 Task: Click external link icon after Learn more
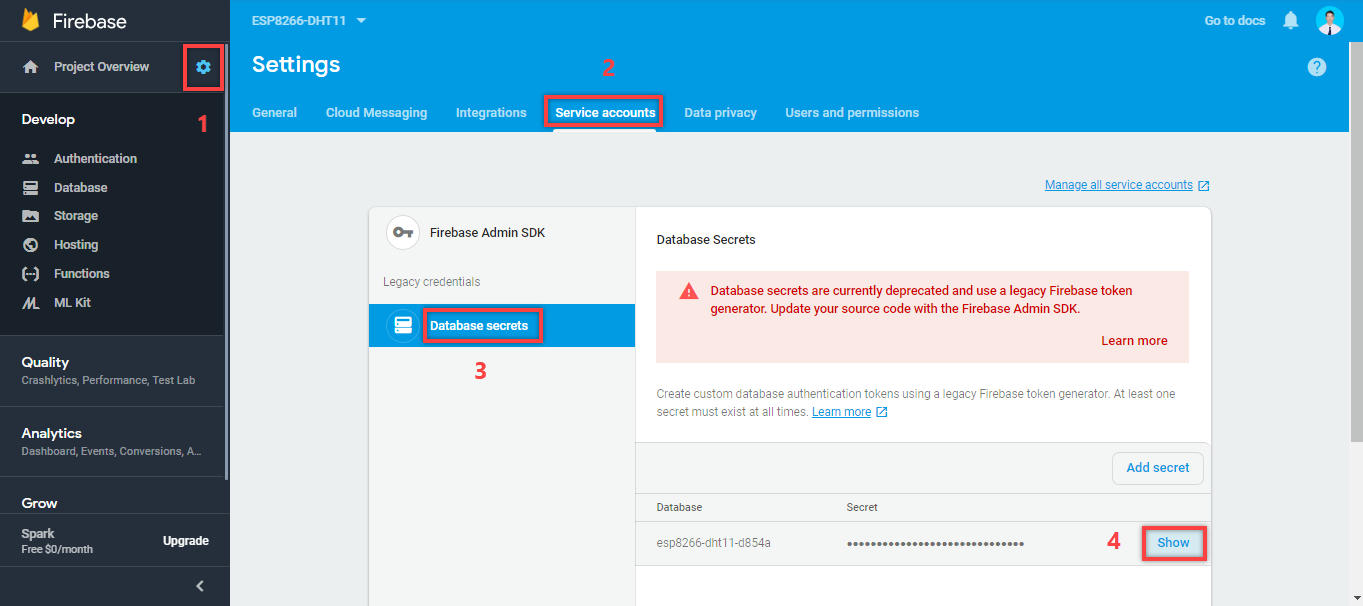point(881,412)
